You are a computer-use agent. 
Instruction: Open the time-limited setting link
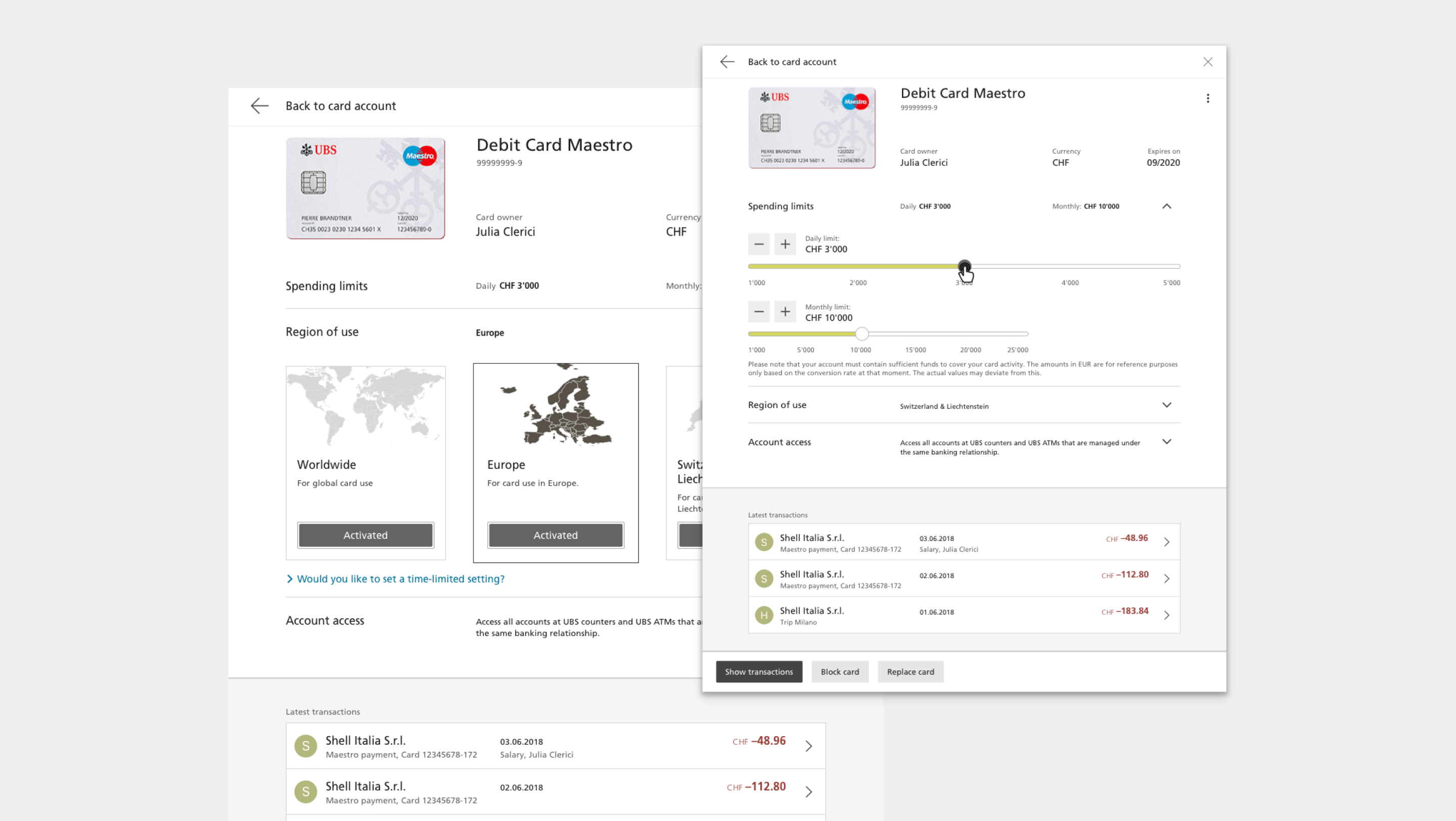click(395, 579)
